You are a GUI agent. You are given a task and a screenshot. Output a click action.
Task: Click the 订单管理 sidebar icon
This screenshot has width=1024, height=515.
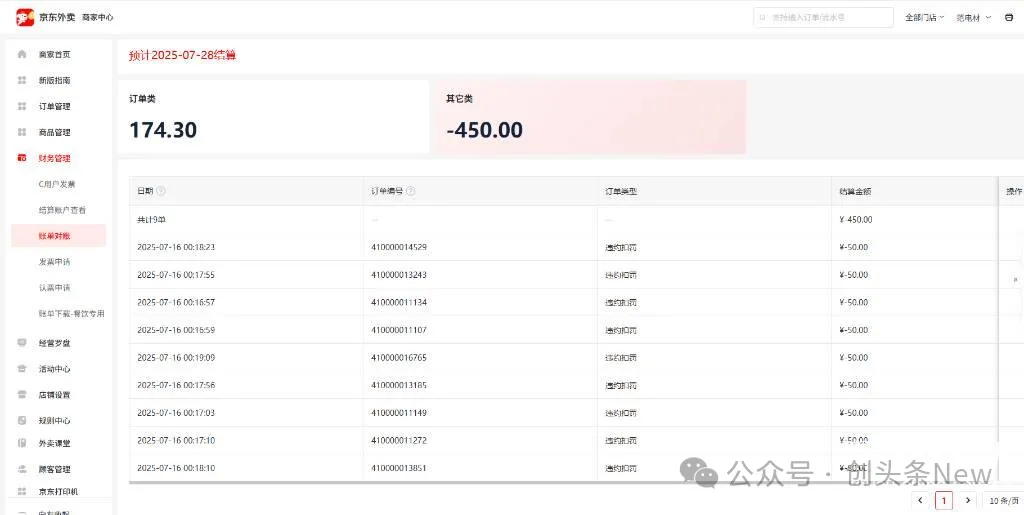pyautogui.click(x=22, y=106)
